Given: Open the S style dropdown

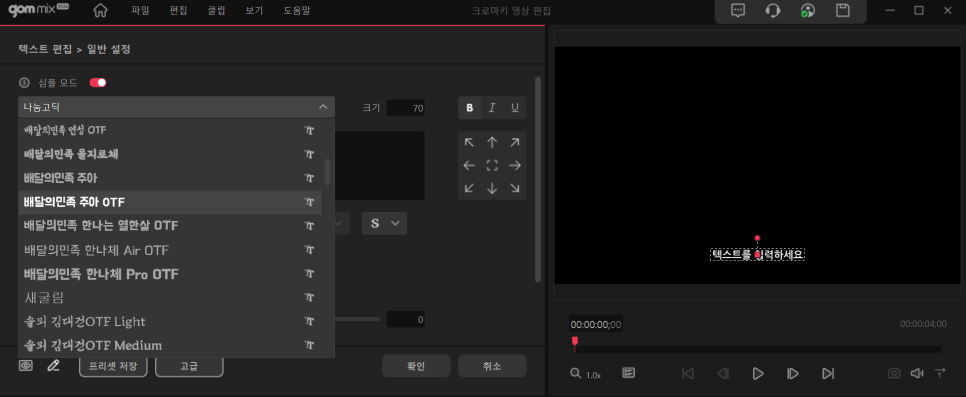Looking at the screenshot, I should [x=384, y=223].
